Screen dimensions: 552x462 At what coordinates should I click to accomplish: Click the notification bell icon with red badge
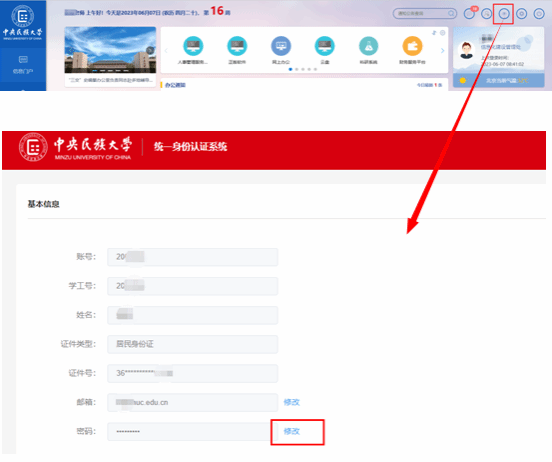point(469,14)
